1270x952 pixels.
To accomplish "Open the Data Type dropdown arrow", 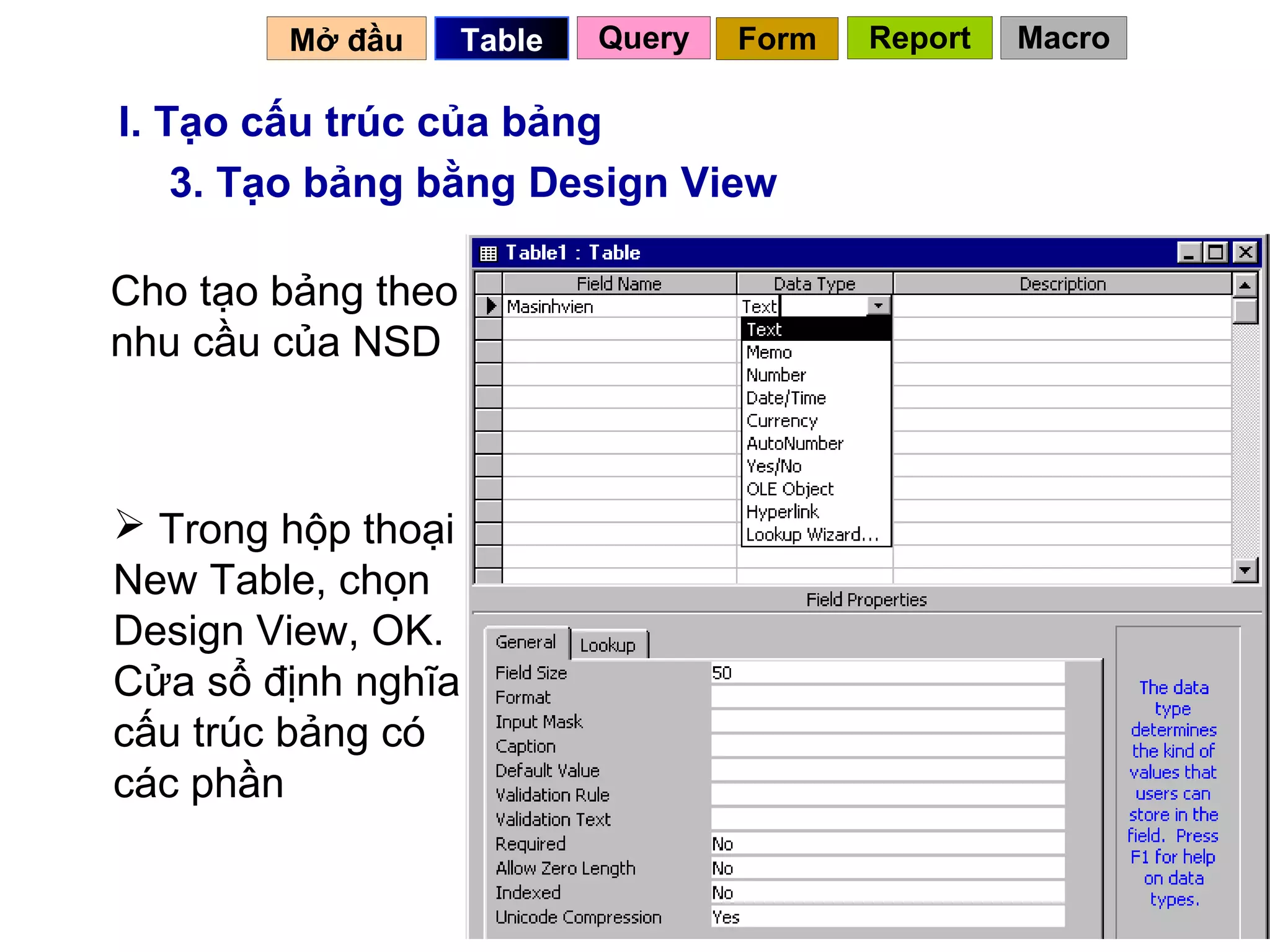I will [x=878, y=306].
